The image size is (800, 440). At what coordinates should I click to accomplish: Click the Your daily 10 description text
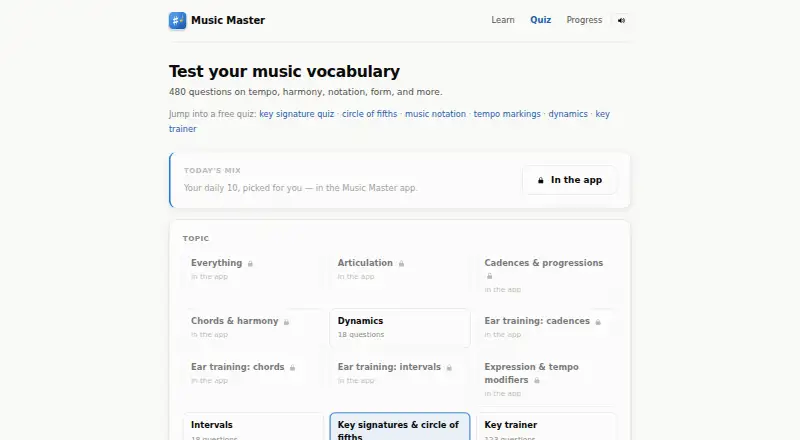(301, 188)
